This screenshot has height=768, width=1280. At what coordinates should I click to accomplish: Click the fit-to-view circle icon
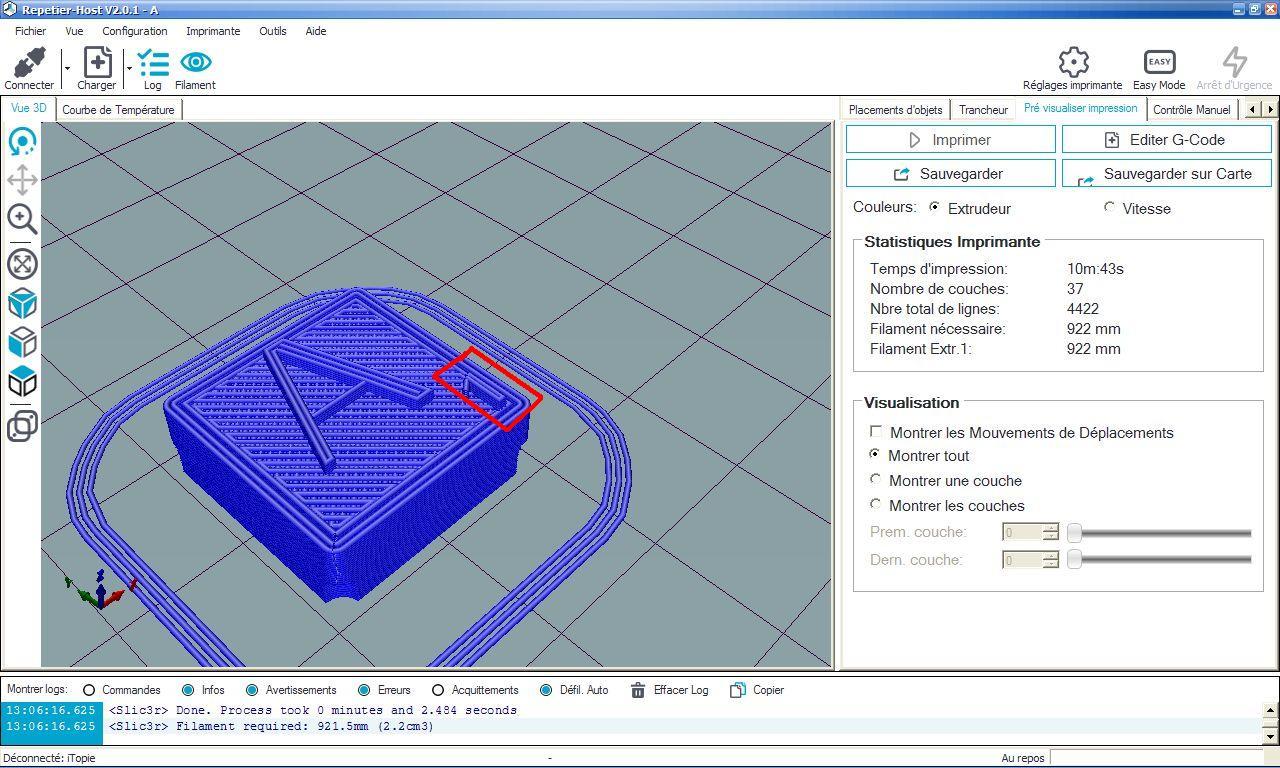point(22,264)
